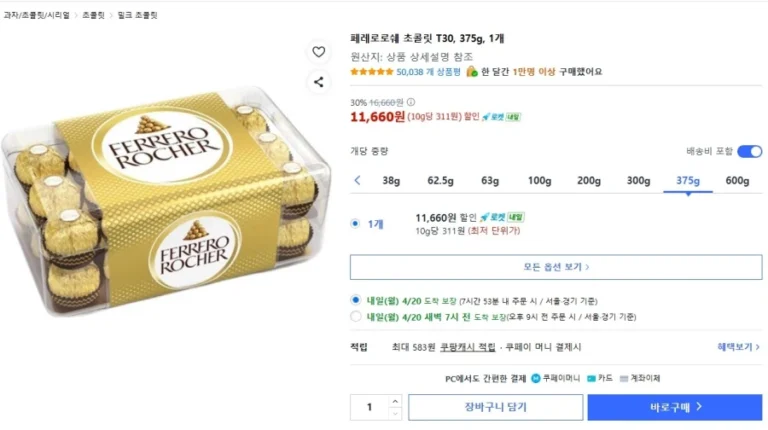Click 장바구니 담기 add to cart button
This screenshot has height=430, width=768.
[495, 407]
